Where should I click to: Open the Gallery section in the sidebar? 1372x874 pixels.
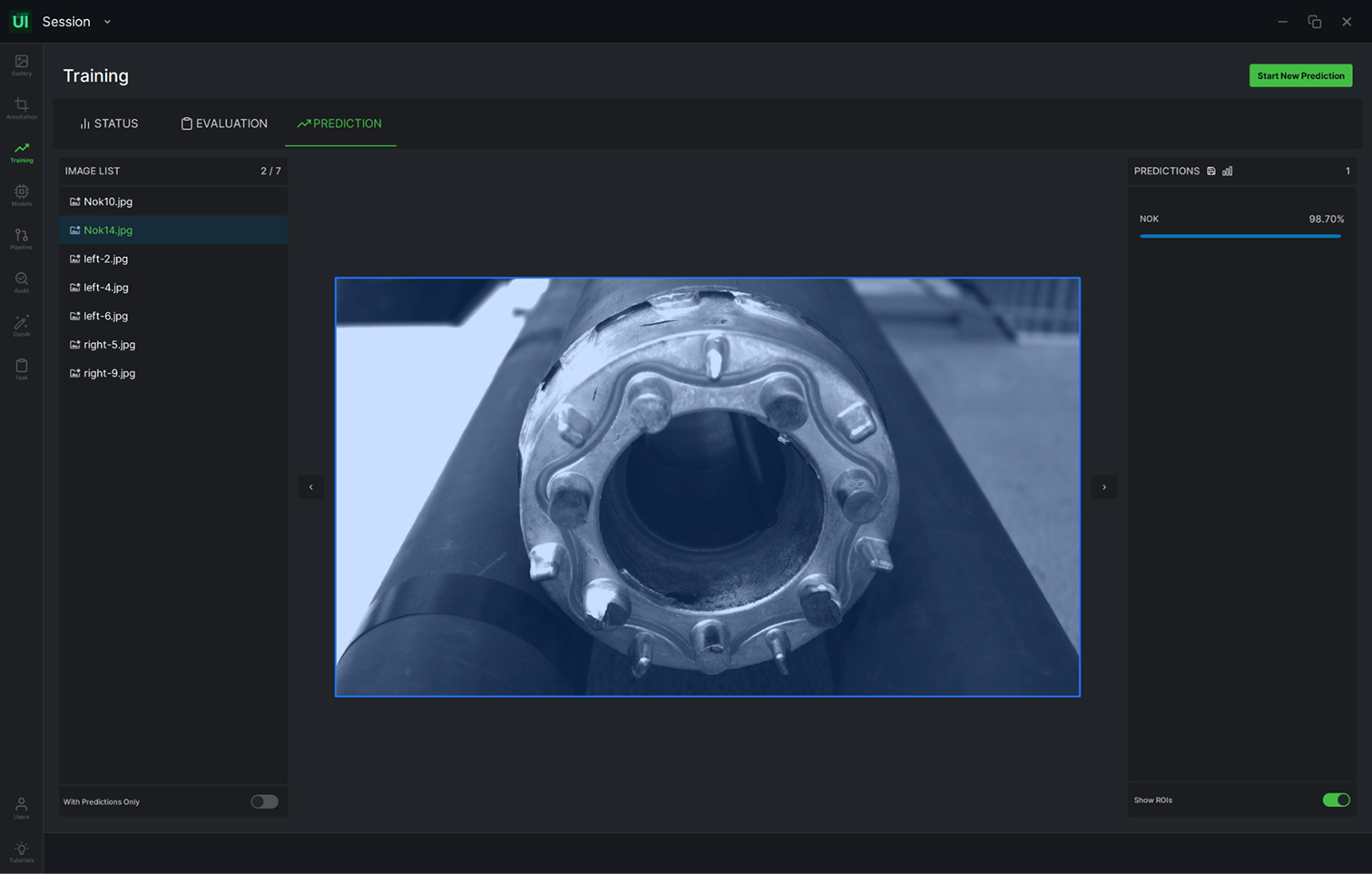click(x=21, y=65)
